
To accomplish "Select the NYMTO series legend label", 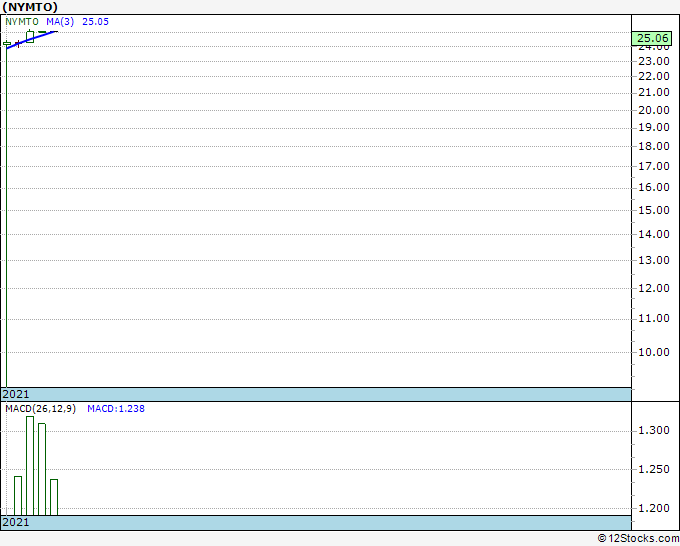I will tap(22, 22).
